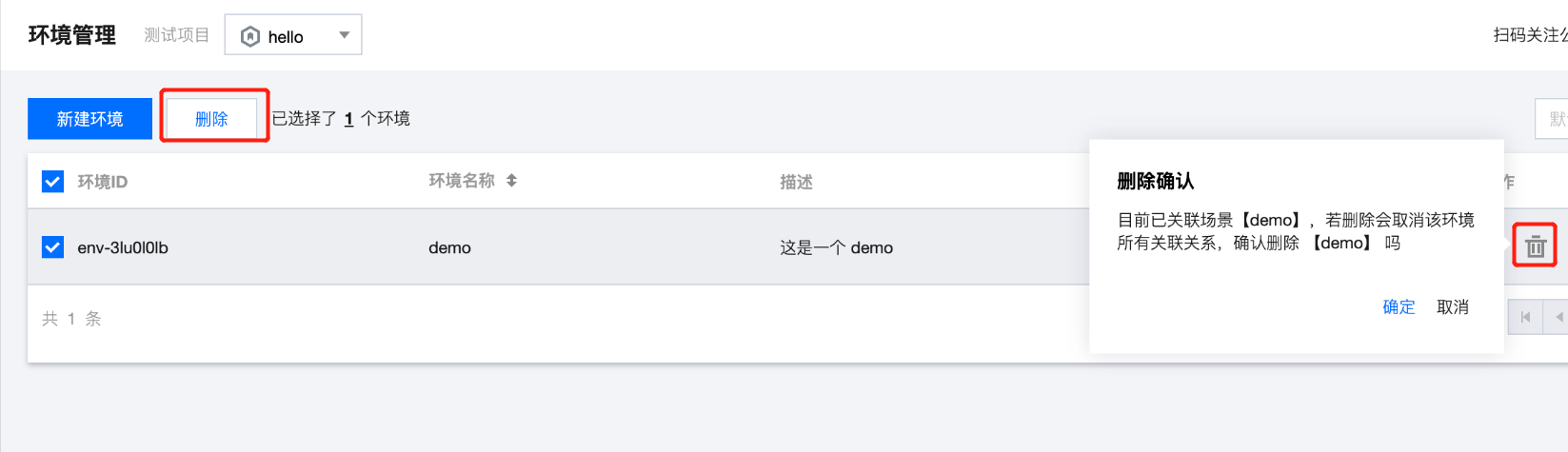Select the 这是一个 demo description cell
The height and width of the screenshot is (452, 1568).
click(836, 247)
